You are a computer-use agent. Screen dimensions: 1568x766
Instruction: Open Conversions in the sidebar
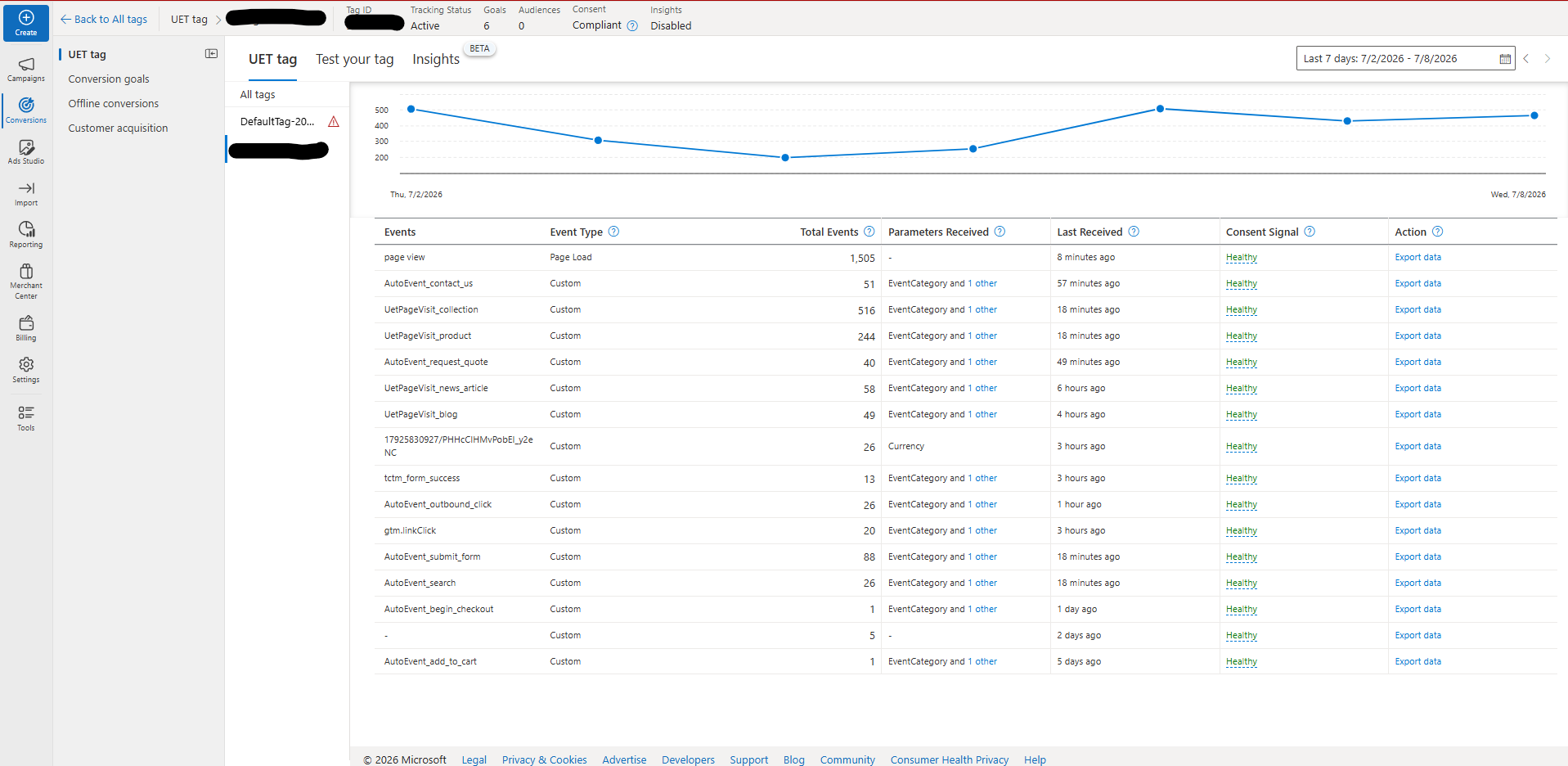tap(26, 110)
